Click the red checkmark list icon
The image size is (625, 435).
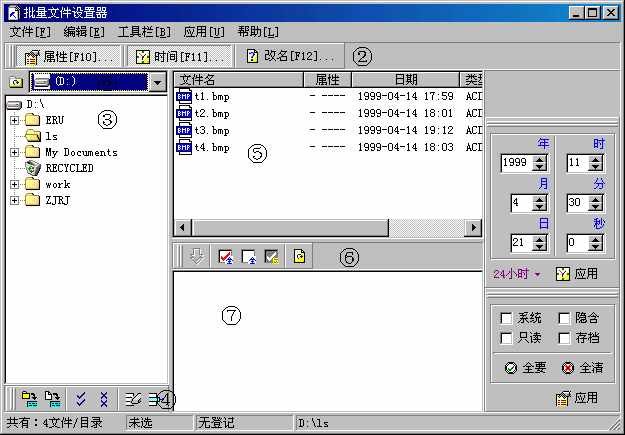pyautogui.click(x=225, y=257)
